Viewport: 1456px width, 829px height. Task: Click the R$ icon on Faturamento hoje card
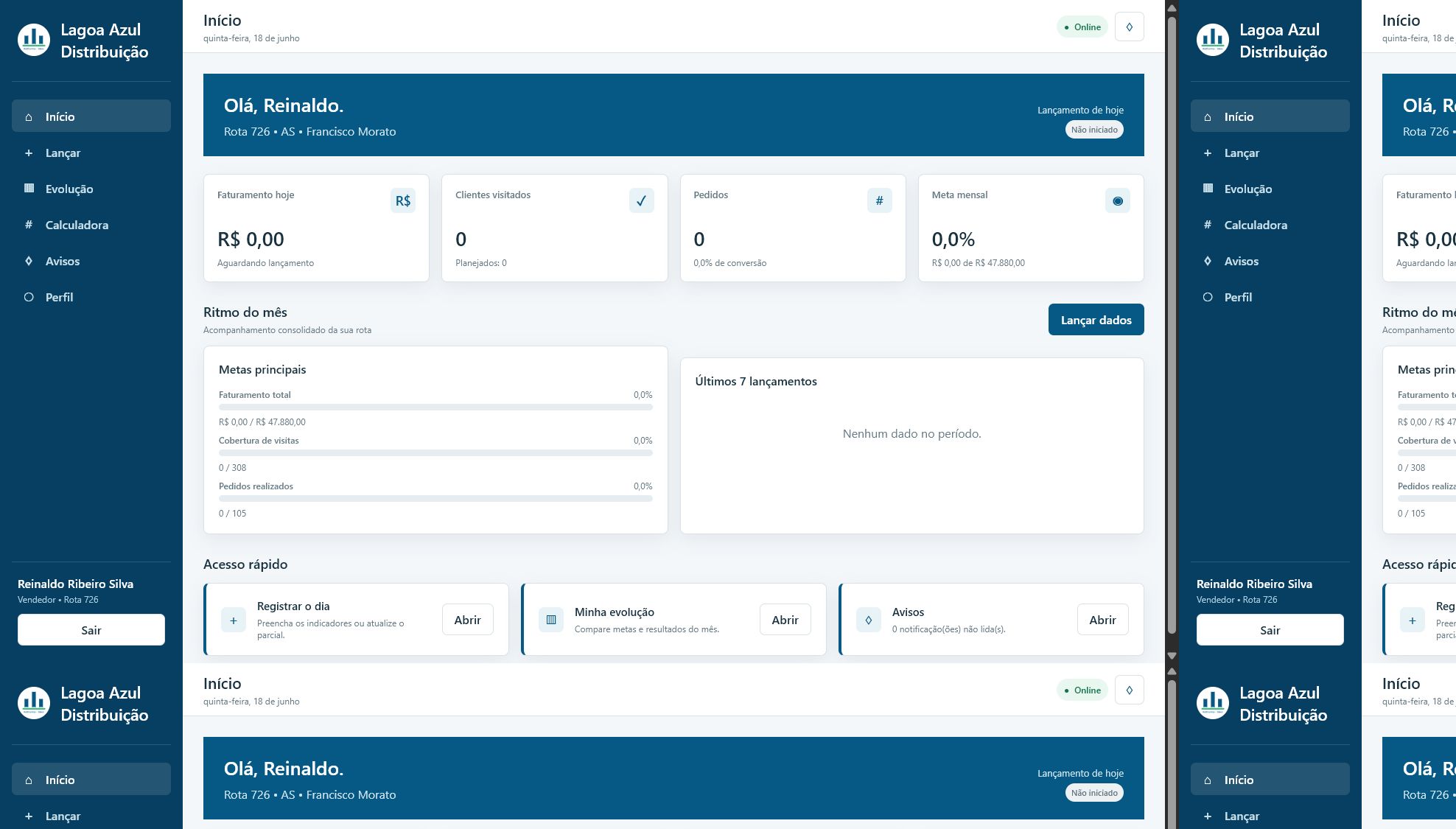[x=403, y=200]
